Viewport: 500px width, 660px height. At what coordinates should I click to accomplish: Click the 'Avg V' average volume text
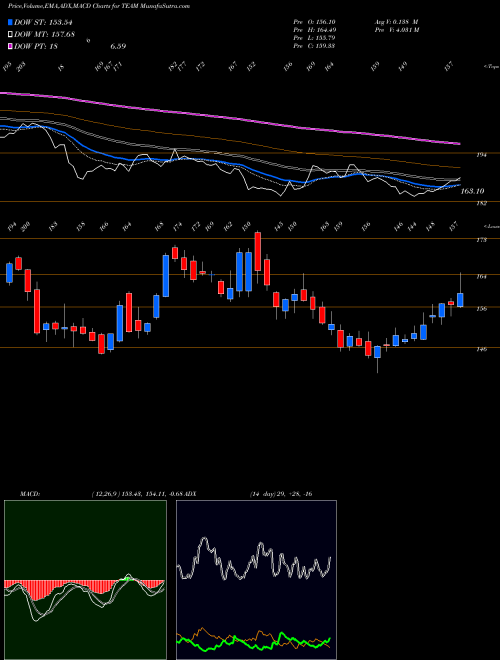coord(396,22)
